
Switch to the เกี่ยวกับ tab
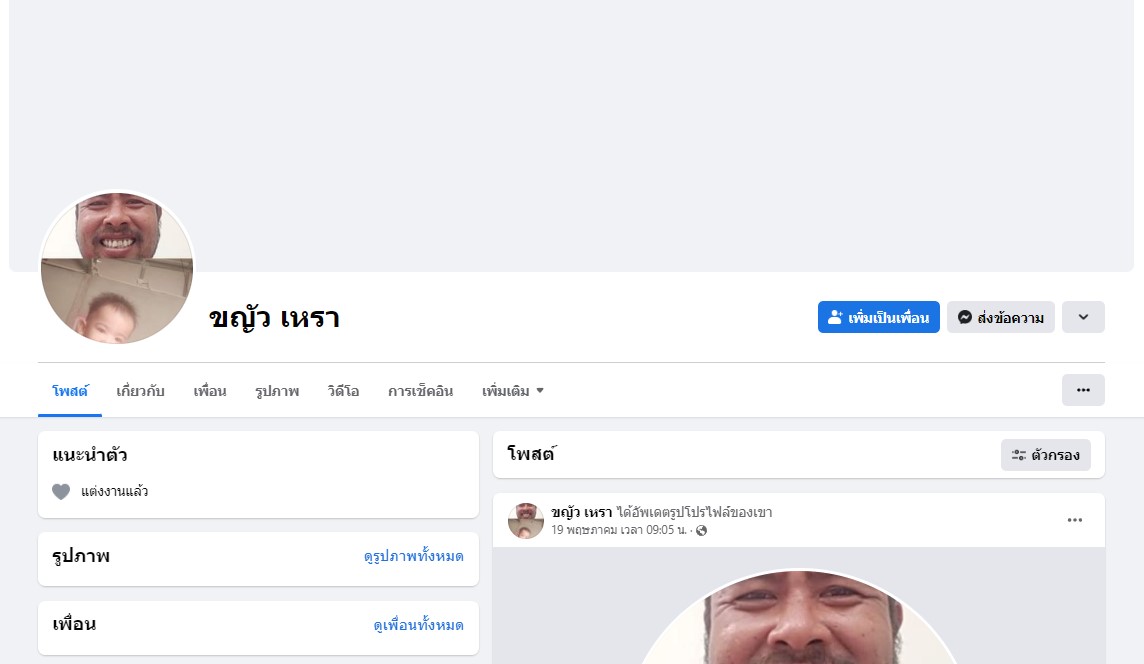pyautogui.click(x=140, y=391)
